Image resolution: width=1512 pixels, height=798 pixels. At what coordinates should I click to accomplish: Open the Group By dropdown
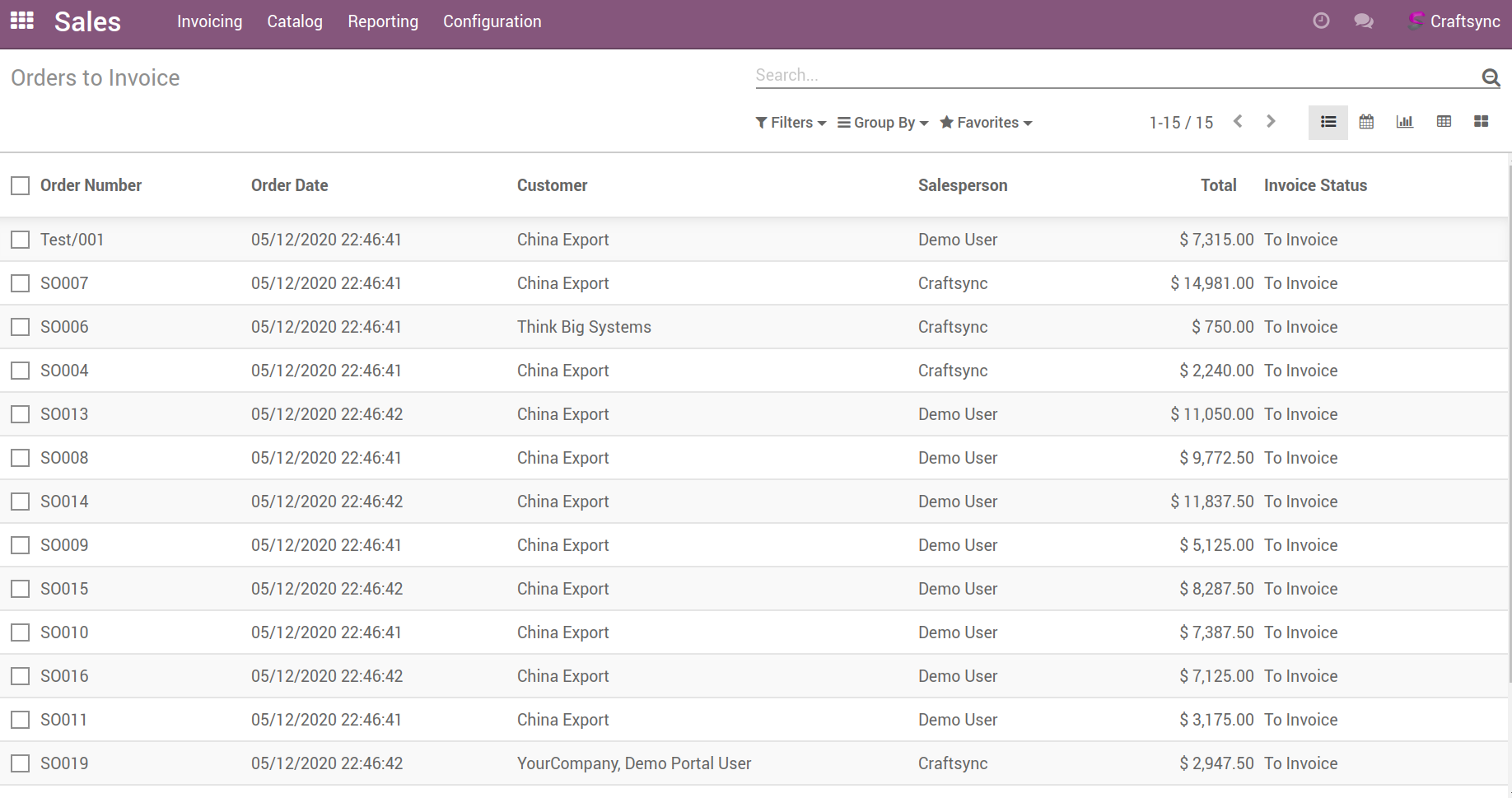(883, 123)
